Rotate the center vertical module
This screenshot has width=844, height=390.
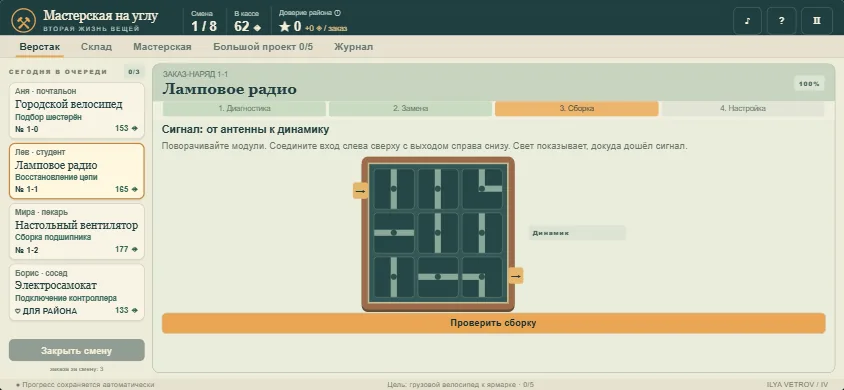pos(438,233)
